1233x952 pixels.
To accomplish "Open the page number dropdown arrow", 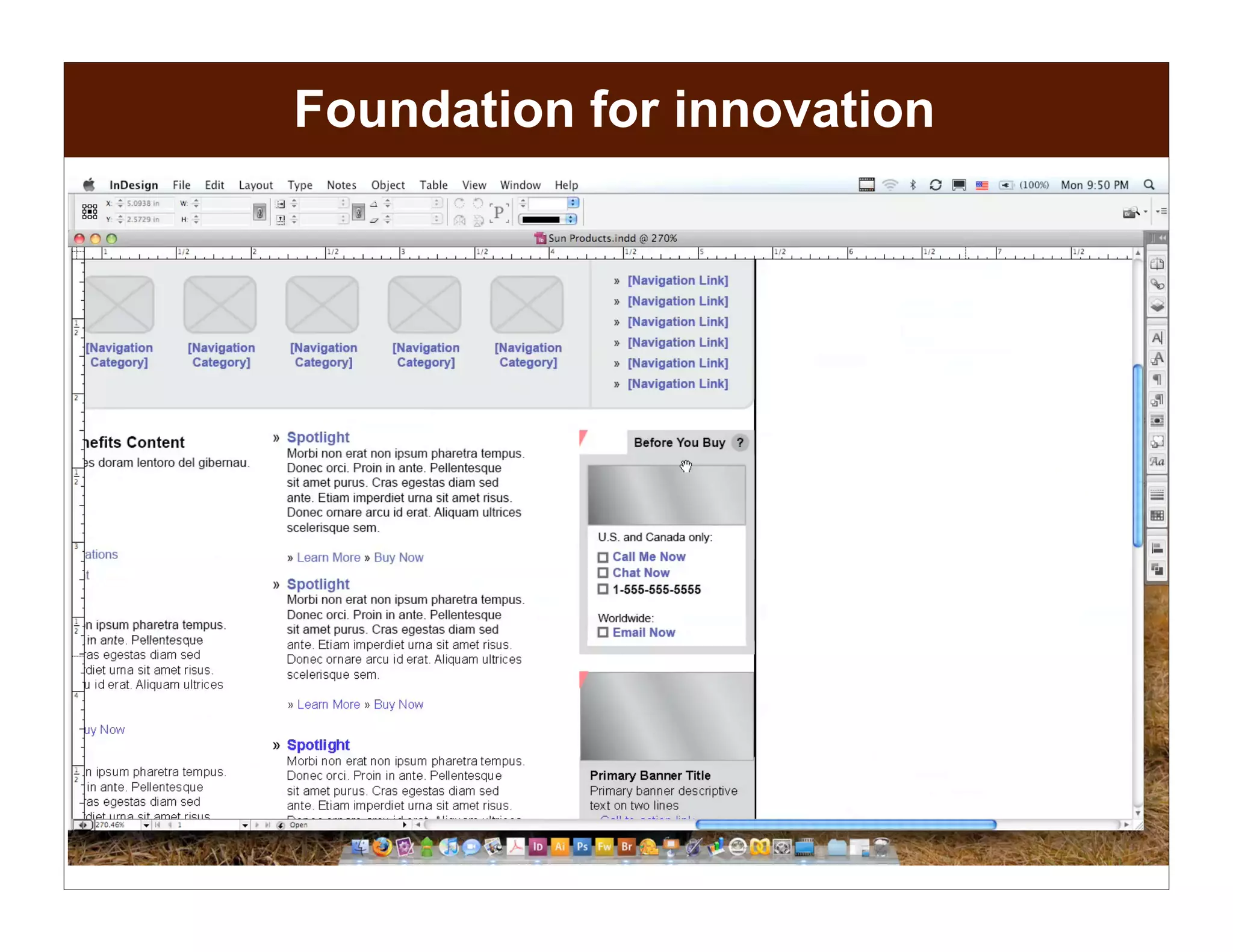I will click(244, 825).
